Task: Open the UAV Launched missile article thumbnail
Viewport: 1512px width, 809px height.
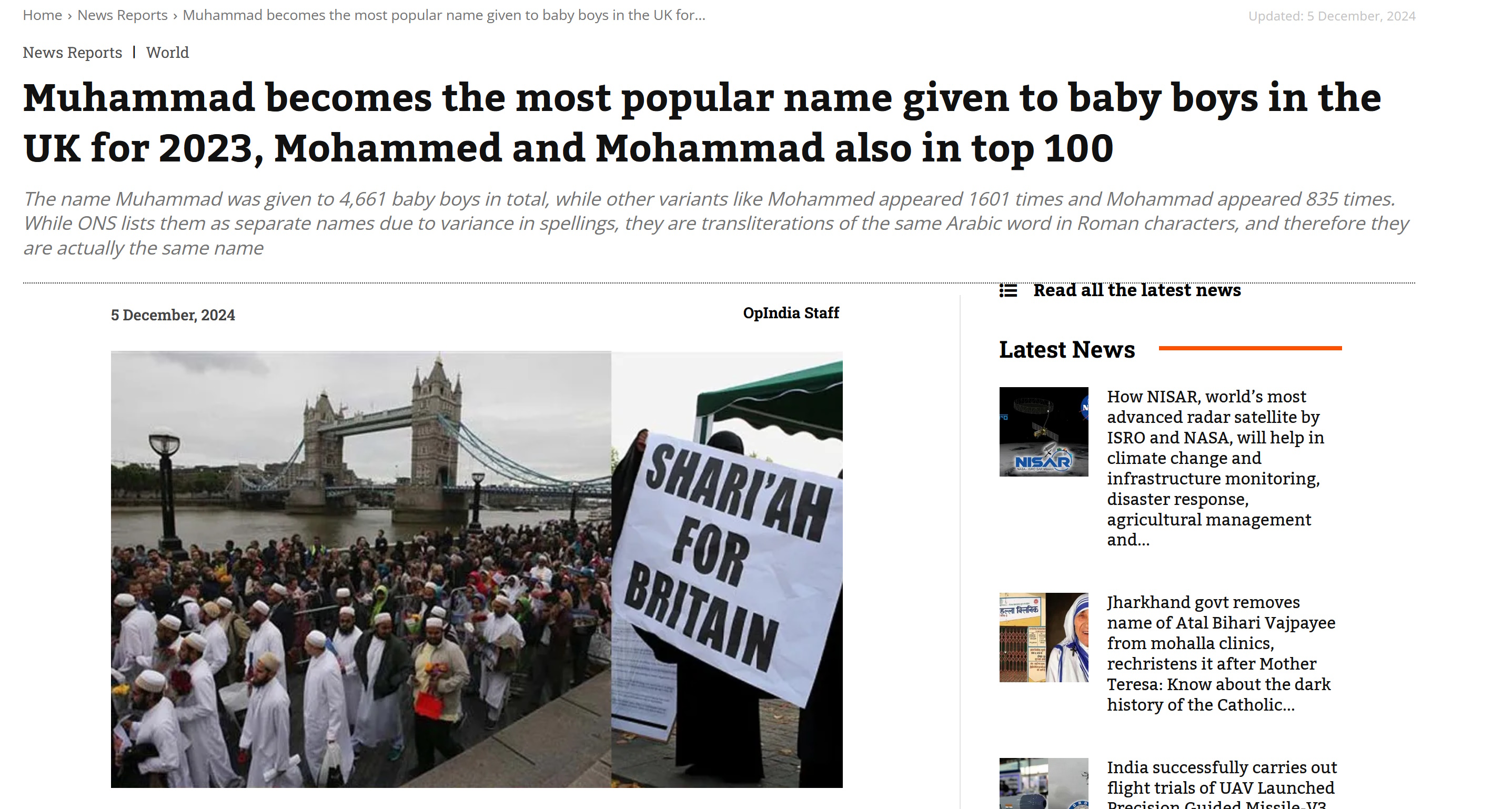Action: click(1043, 783)
